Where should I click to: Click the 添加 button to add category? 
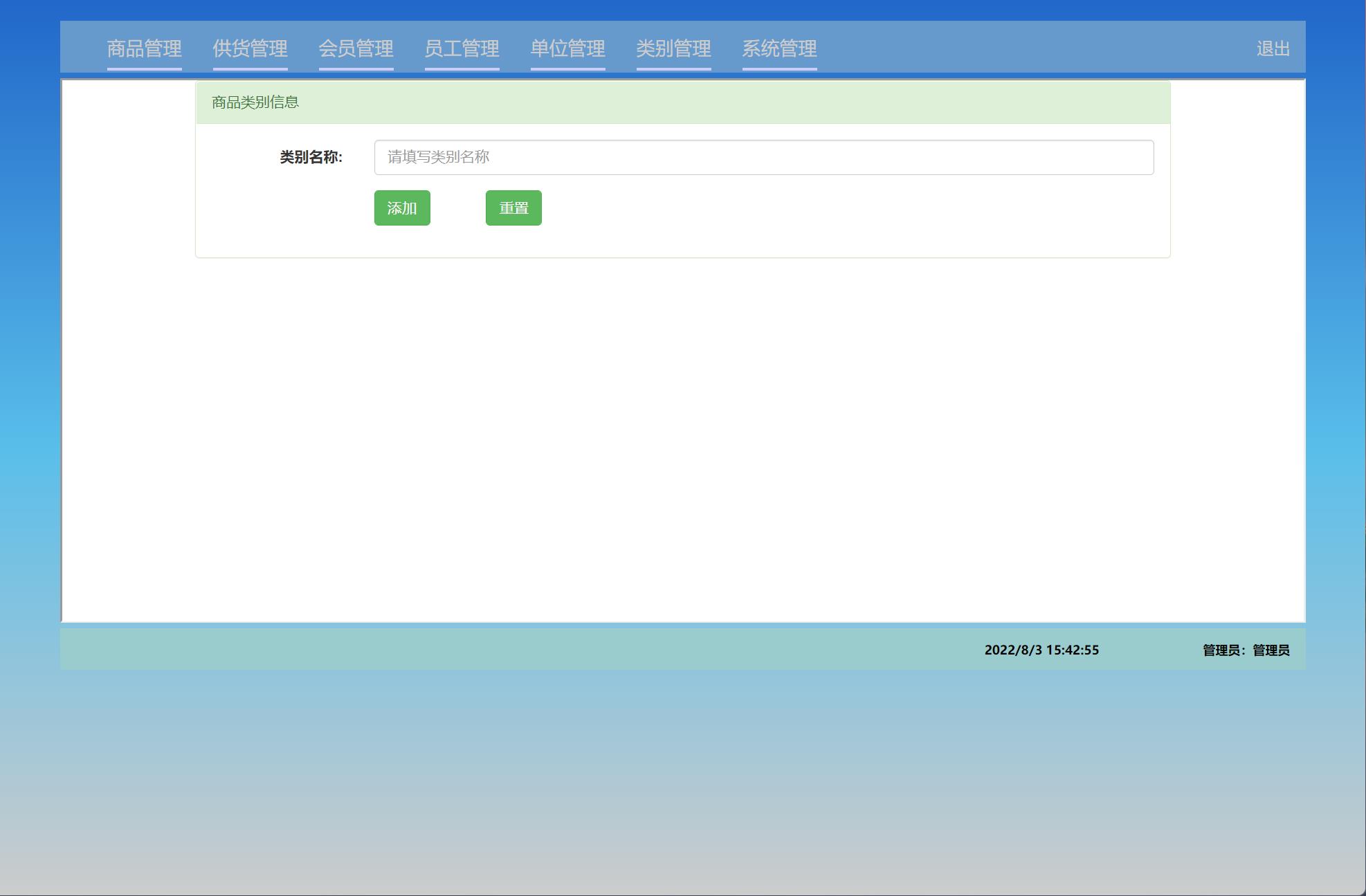402,208
